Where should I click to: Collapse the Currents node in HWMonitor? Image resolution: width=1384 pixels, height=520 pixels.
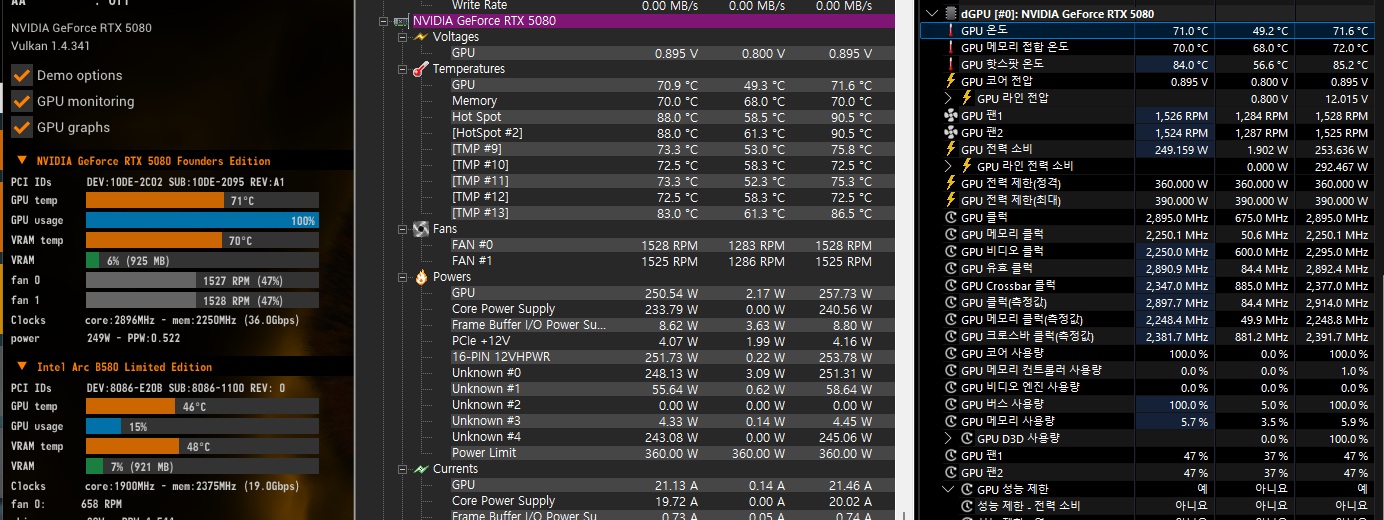coord(402,469)
